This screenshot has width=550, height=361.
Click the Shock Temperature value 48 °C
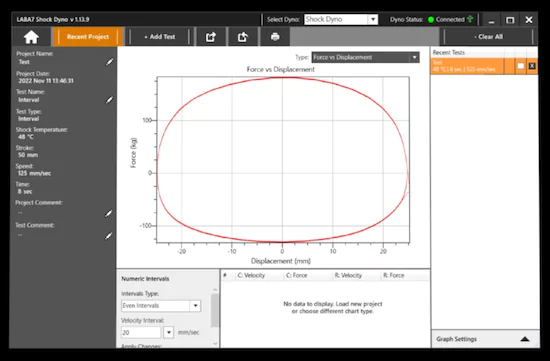(x=26, y=137)
